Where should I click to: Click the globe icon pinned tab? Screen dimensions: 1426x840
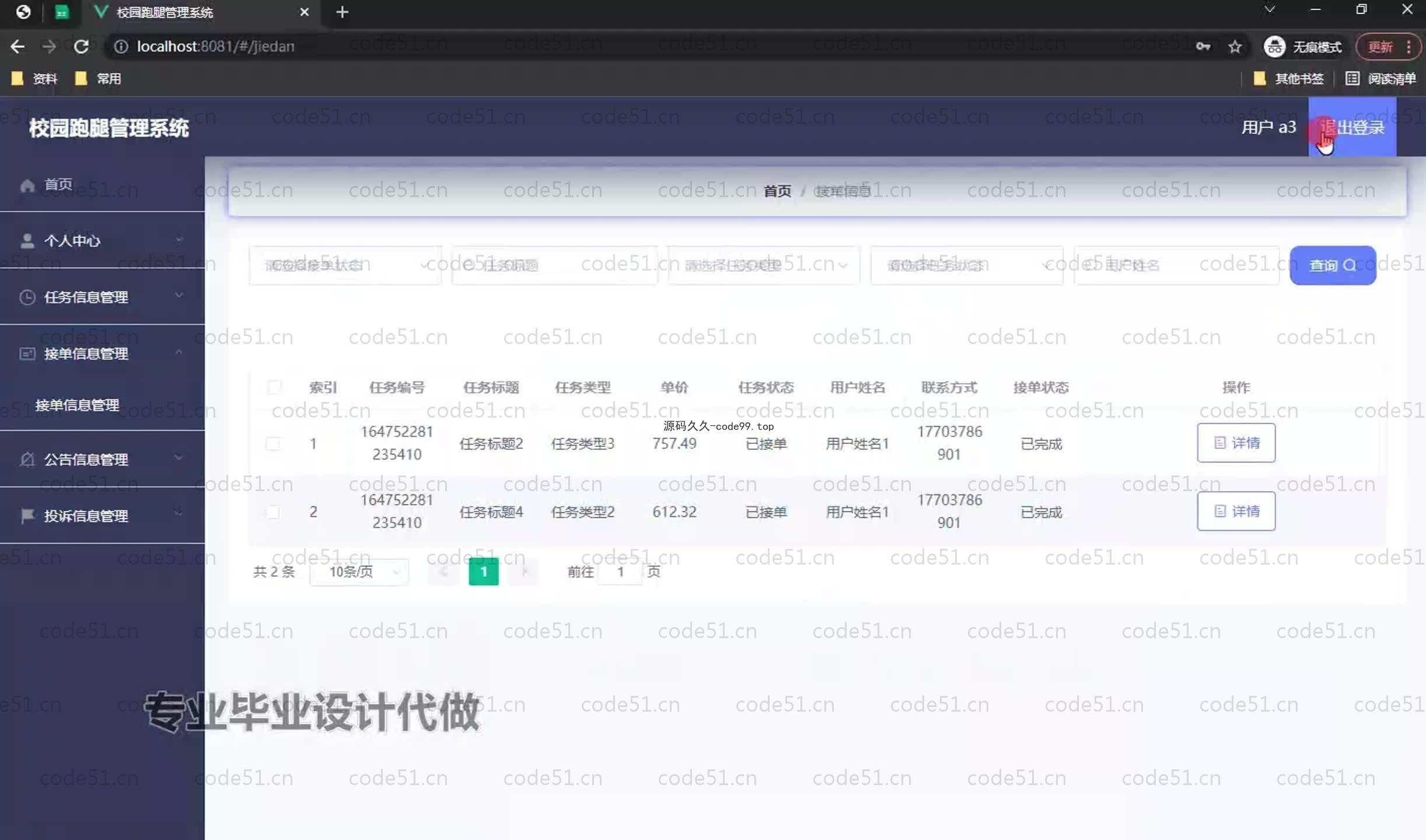23,12
